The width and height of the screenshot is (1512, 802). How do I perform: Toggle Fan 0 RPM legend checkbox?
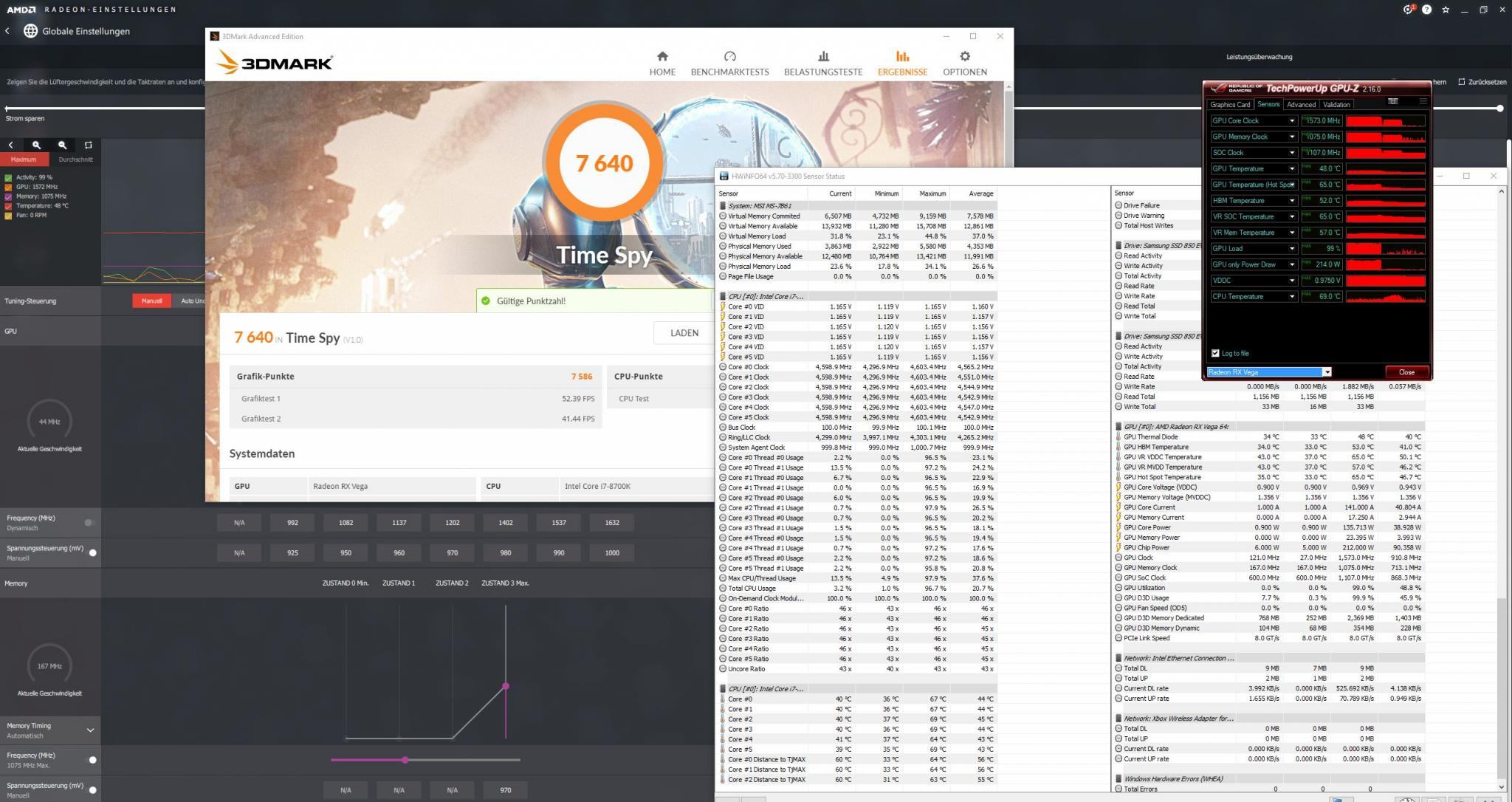[8, 216]
